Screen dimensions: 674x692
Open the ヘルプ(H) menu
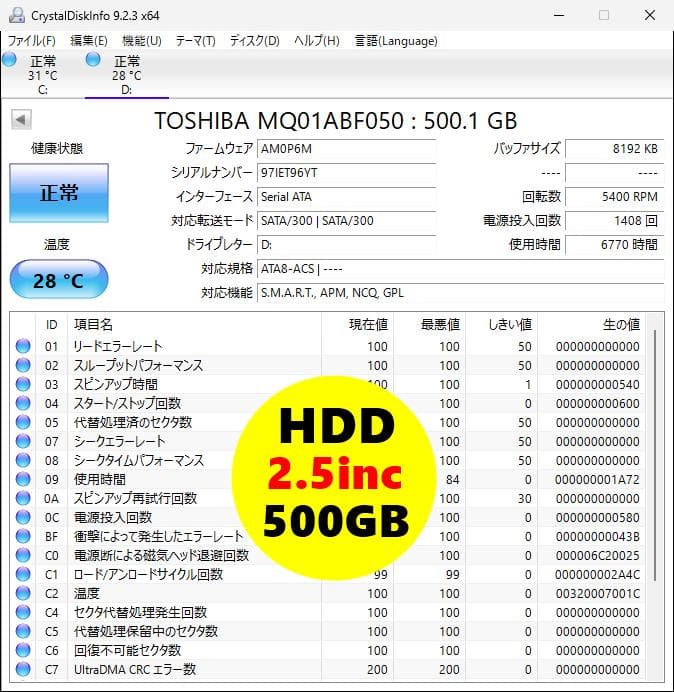pos(317,41)
